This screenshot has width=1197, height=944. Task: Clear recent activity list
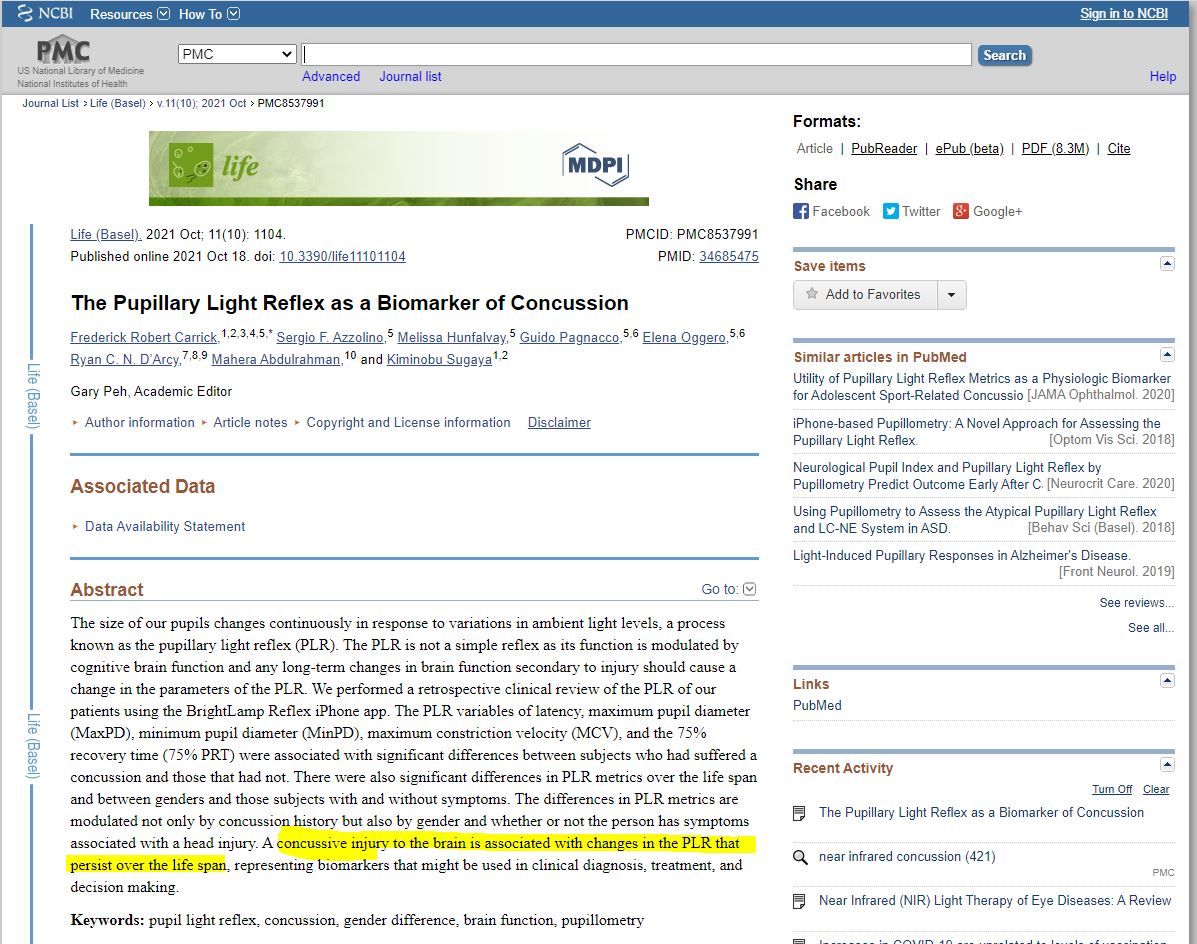coord(1156,789)
